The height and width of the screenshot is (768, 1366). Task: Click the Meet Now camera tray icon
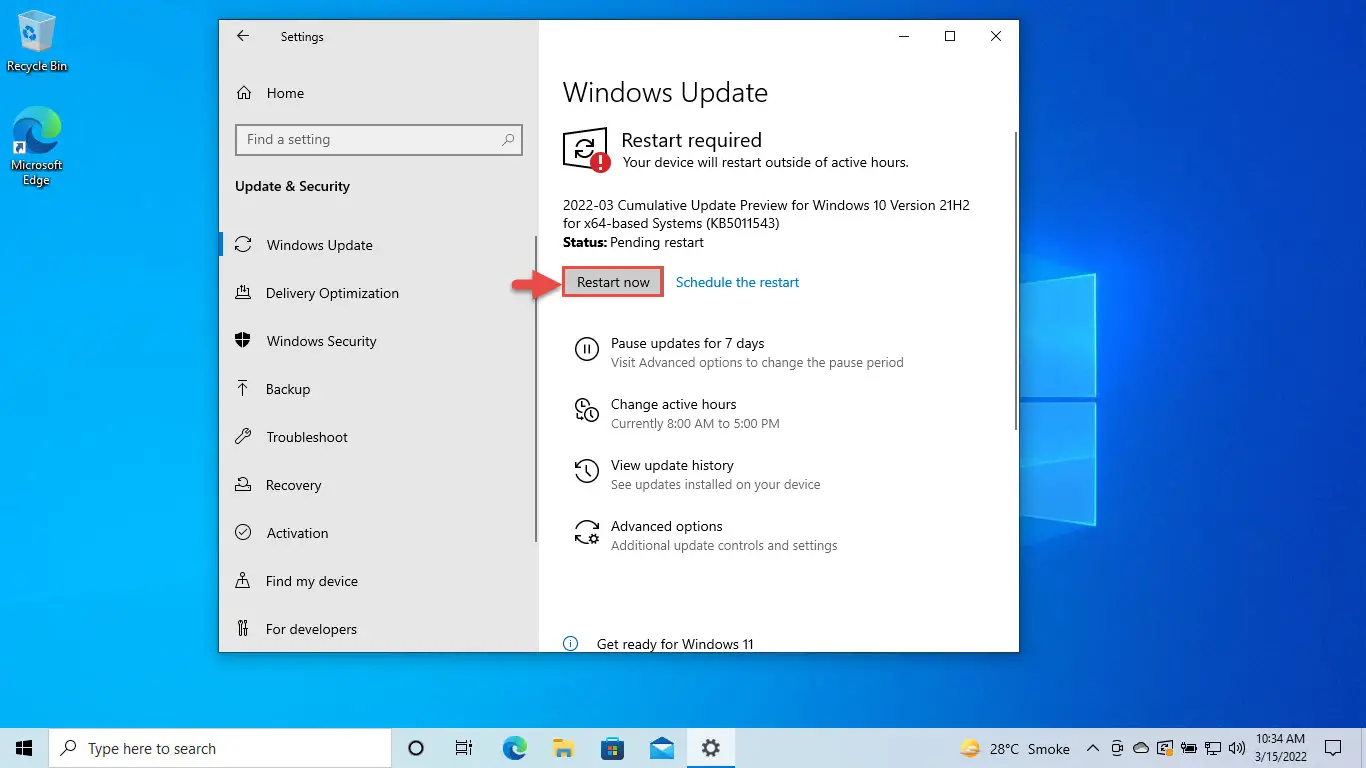coord(1117,748)
